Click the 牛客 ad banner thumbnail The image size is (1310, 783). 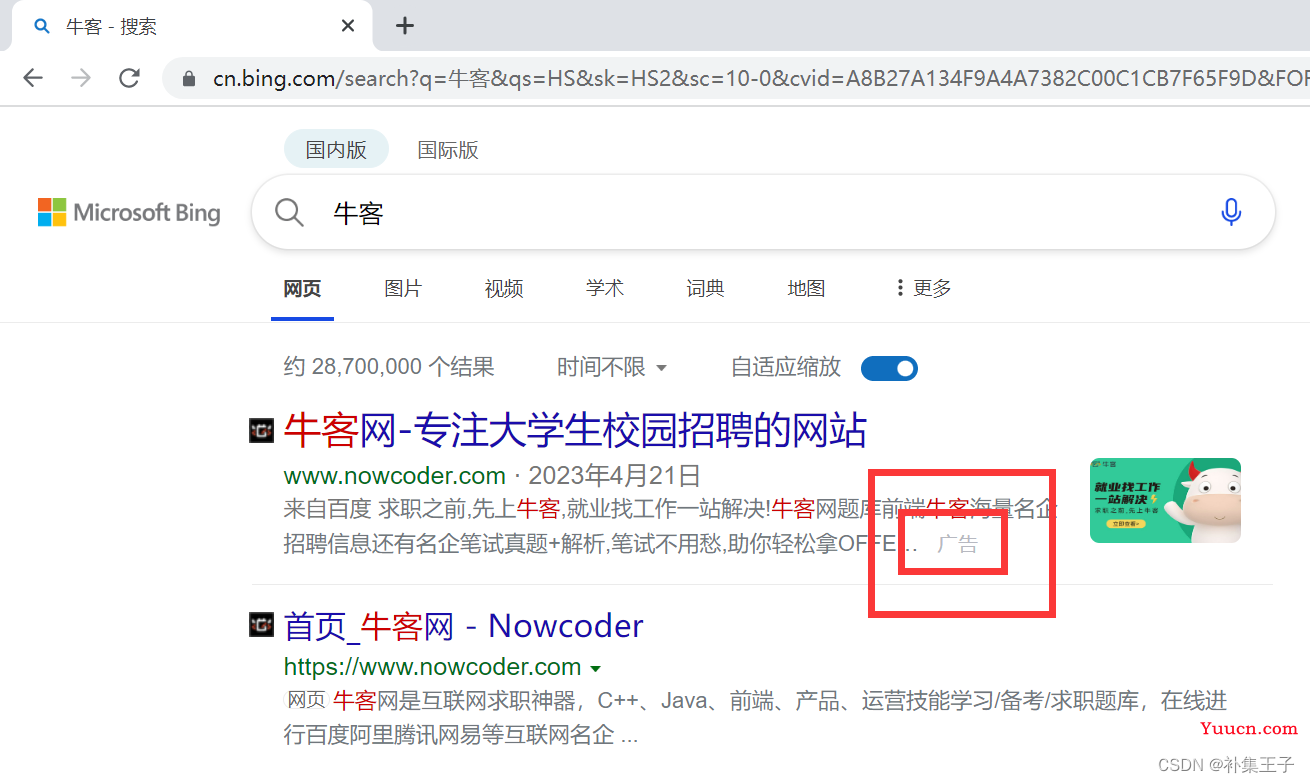pos(1165,500)
